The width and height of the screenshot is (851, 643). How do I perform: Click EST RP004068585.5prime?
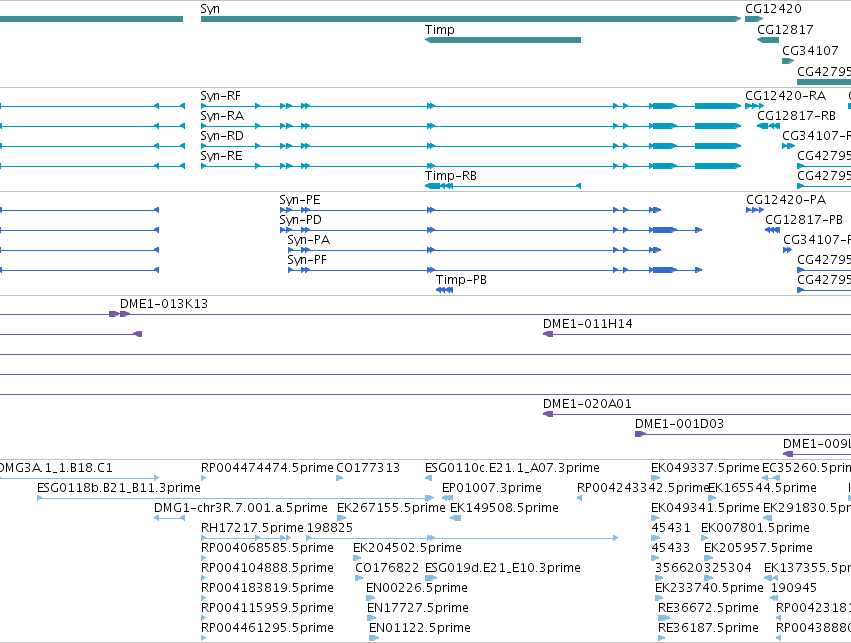(x=267, y=549)
